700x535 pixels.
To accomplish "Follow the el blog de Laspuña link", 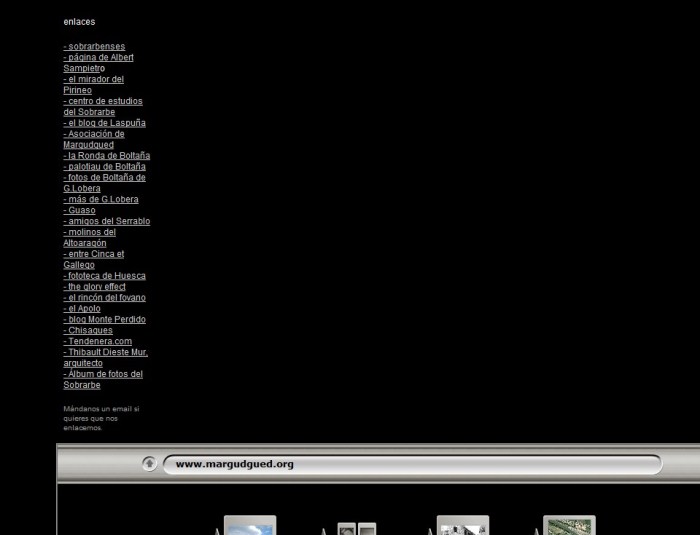I will pyautogui.click(x=104, y=123).
